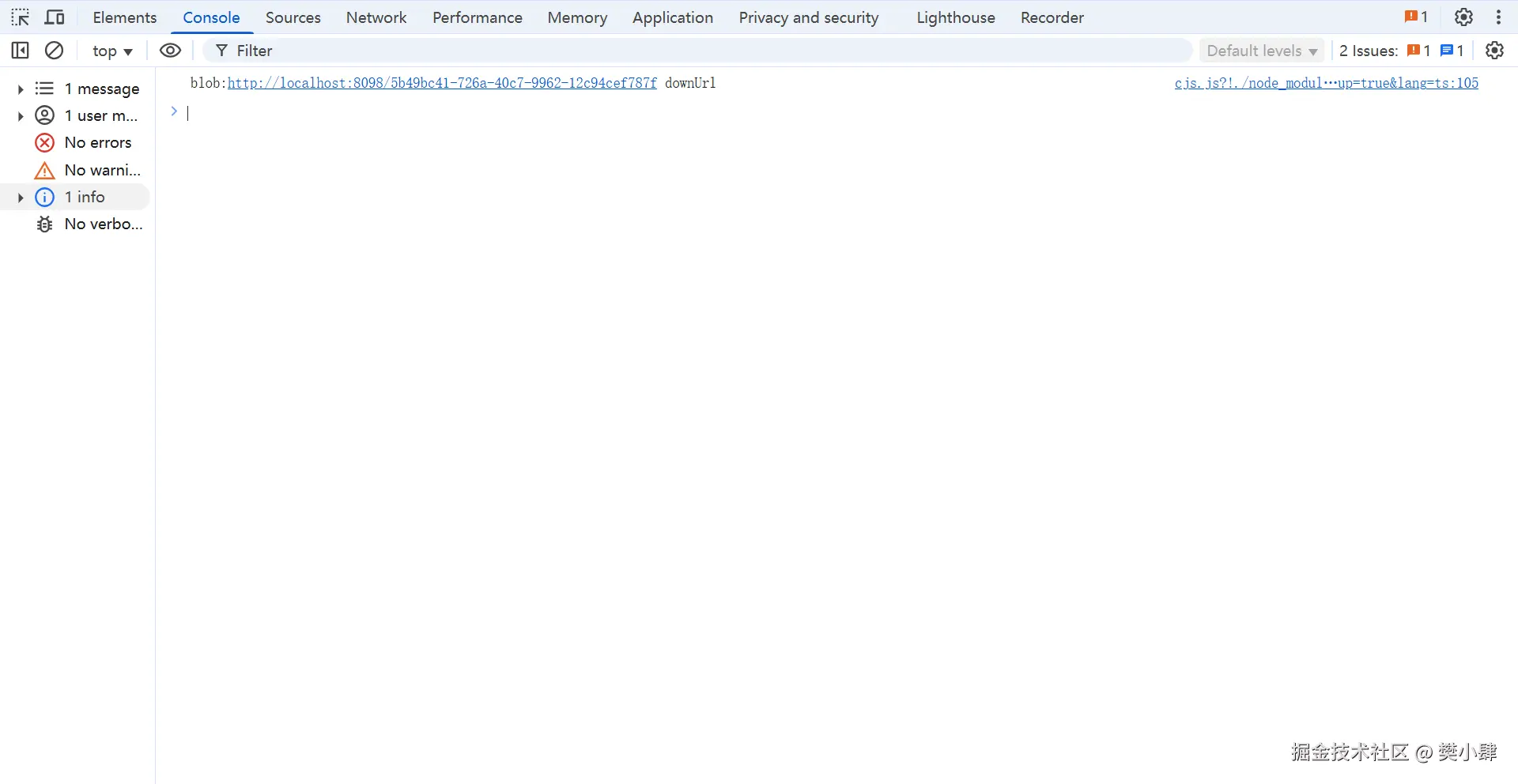Image resolution: width=1518 pixels, height=784 pixels.
Task: Click the warning triangle beside No warnings
Action: (45, 170)
